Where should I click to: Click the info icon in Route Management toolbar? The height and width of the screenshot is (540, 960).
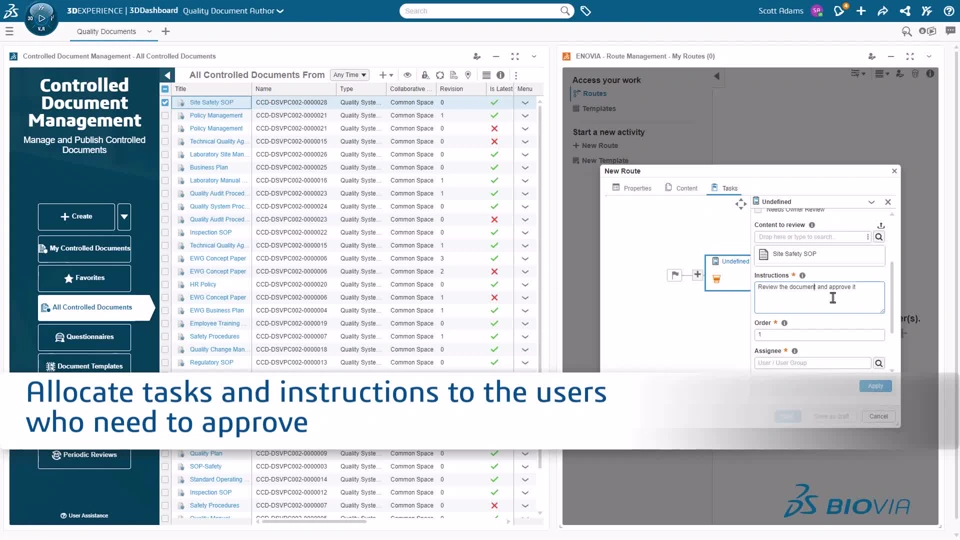pos(930,73)
